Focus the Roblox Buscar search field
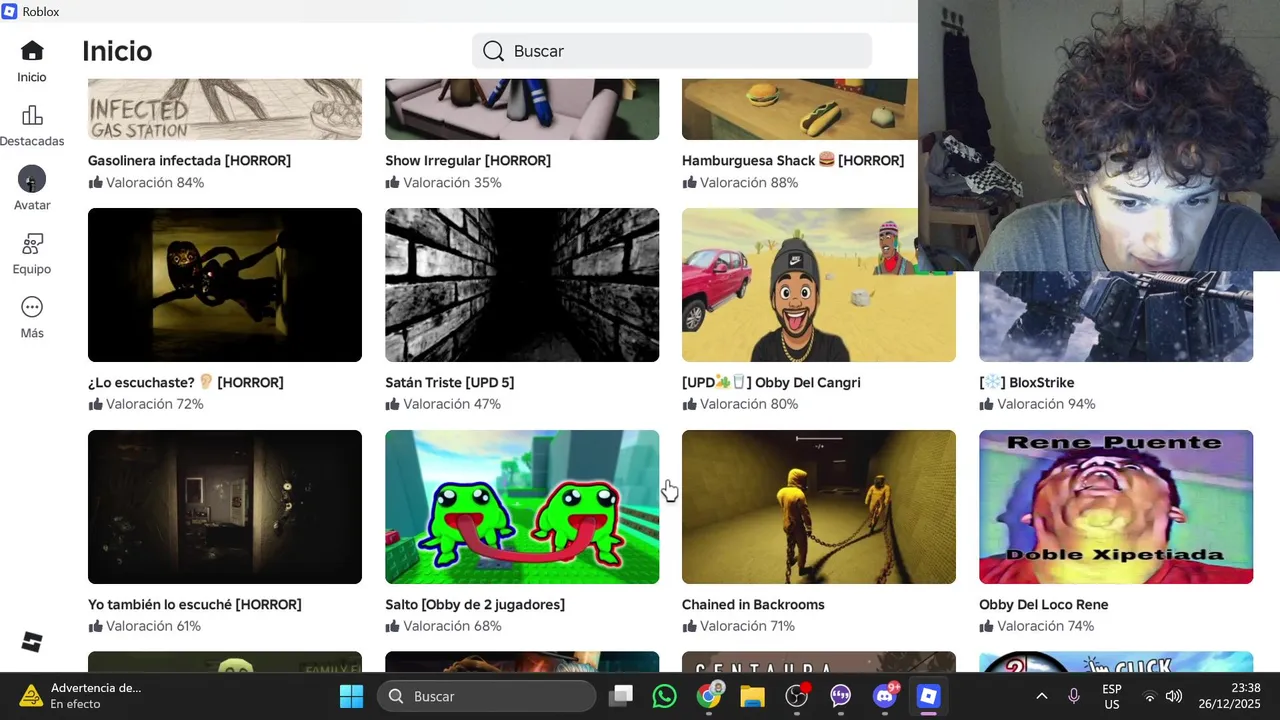This screenshot has width=1280, height=720. [672, 51]
